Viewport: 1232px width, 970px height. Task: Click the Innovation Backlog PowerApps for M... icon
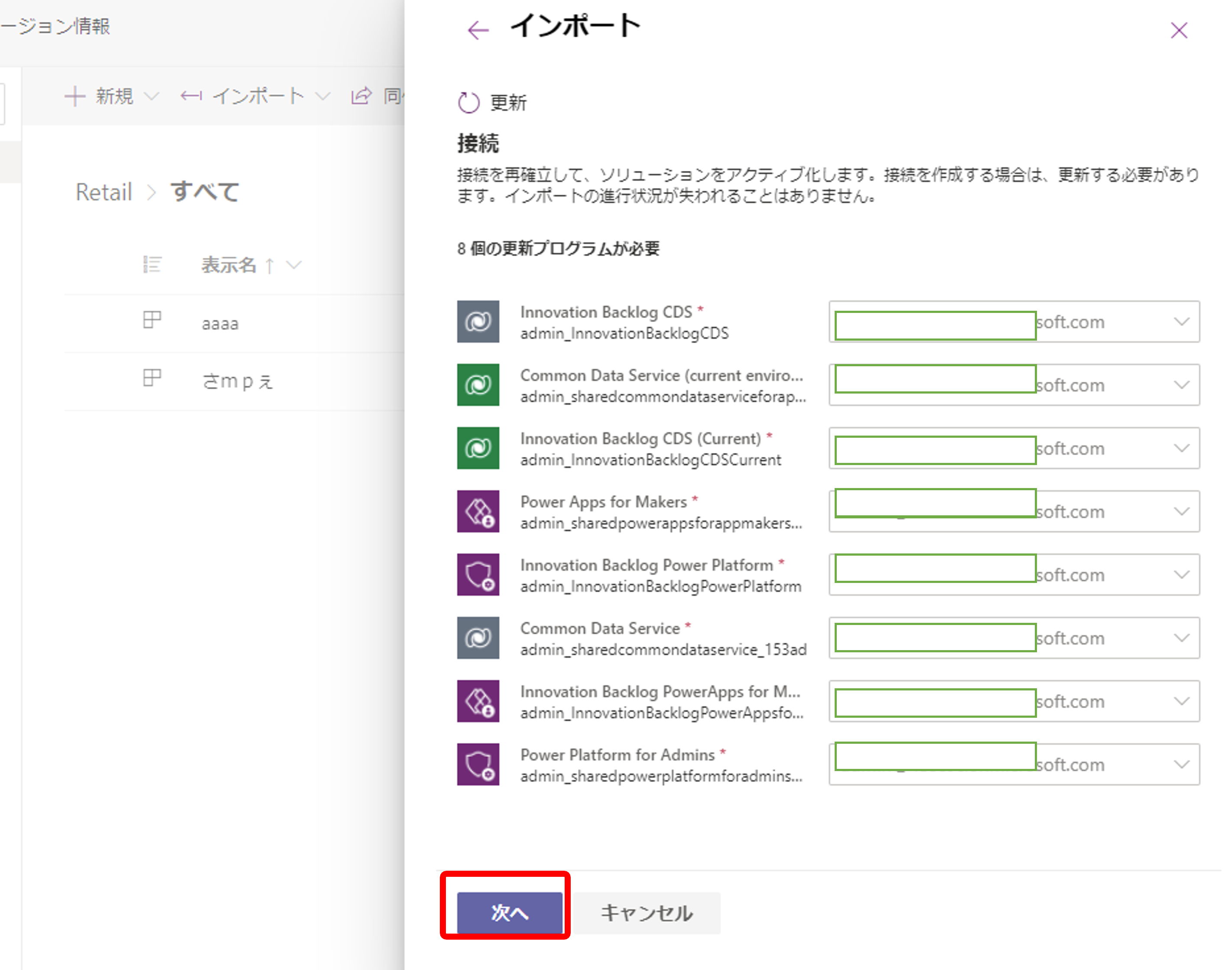[478, 701]
